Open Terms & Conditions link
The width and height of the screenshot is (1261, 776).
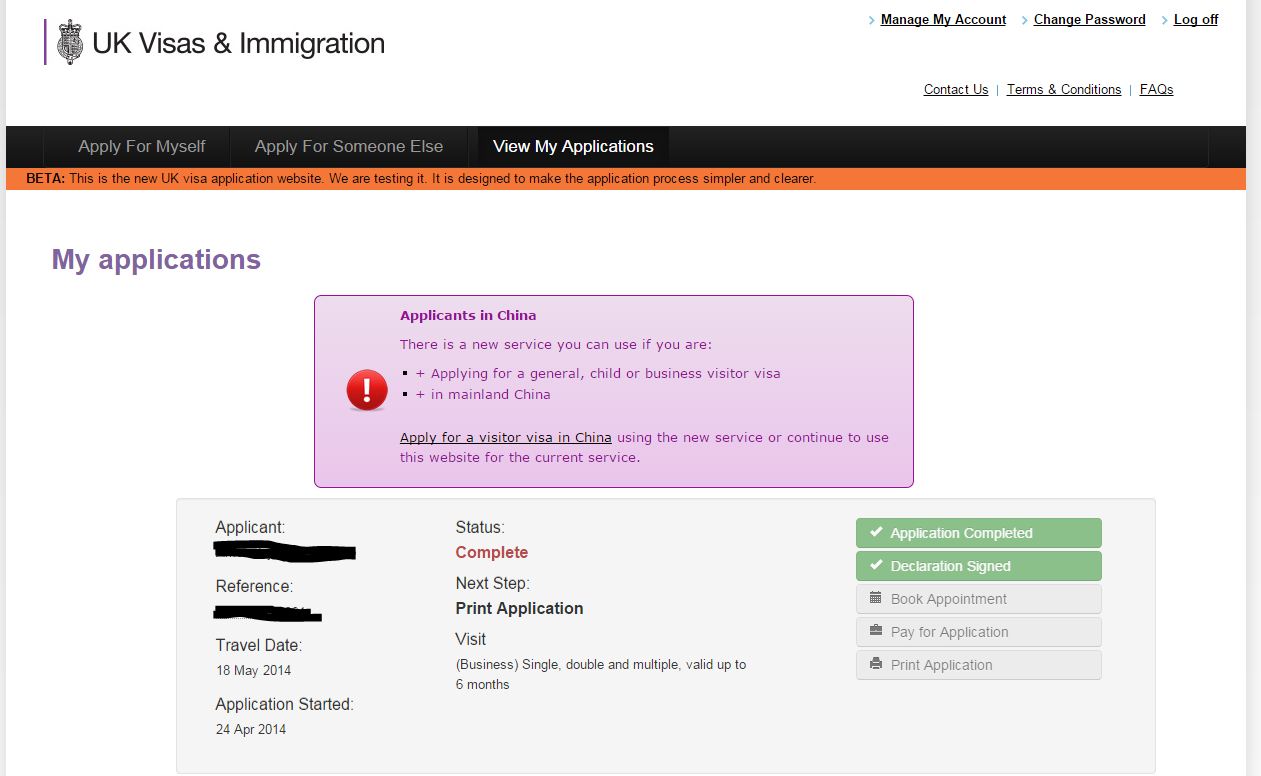pos(1064,89)
